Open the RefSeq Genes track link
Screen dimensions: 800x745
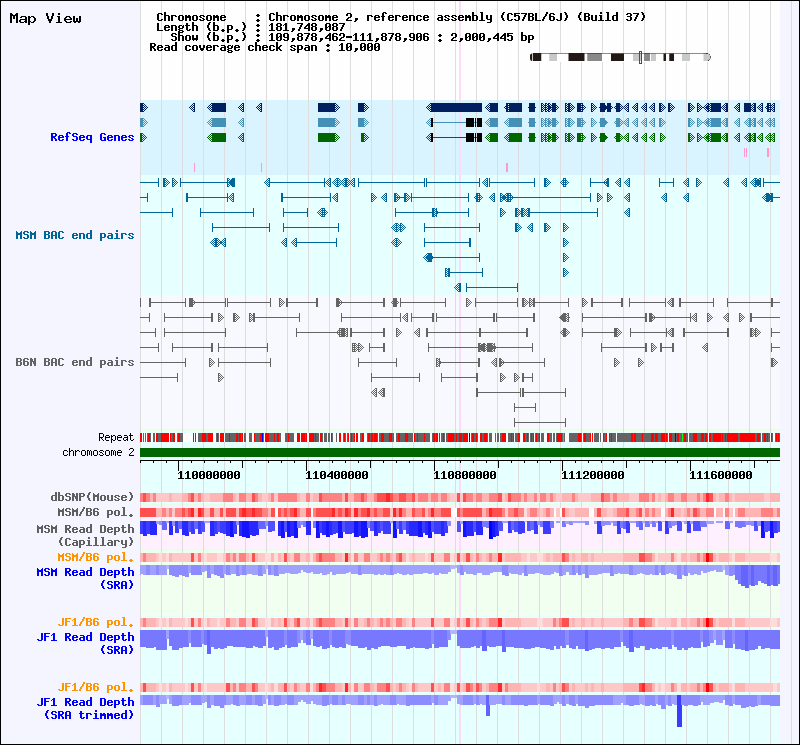pyautogui.click(x=92, y=137)
